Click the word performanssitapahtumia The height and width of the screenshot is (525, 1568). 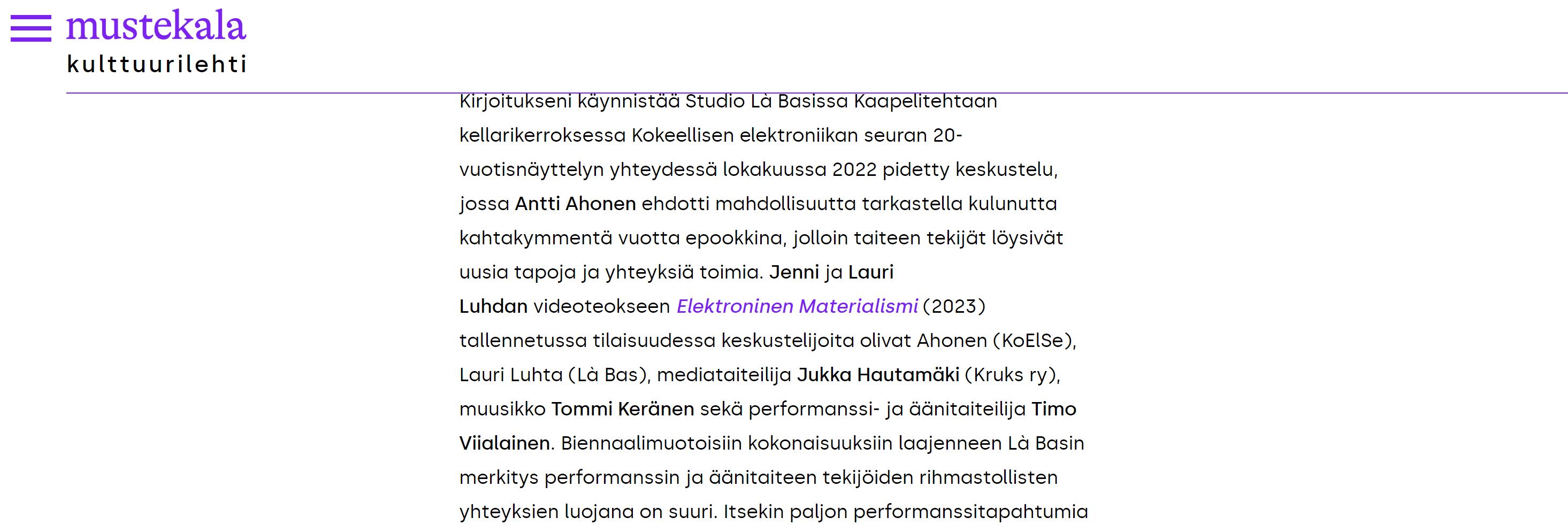[970, 512]
